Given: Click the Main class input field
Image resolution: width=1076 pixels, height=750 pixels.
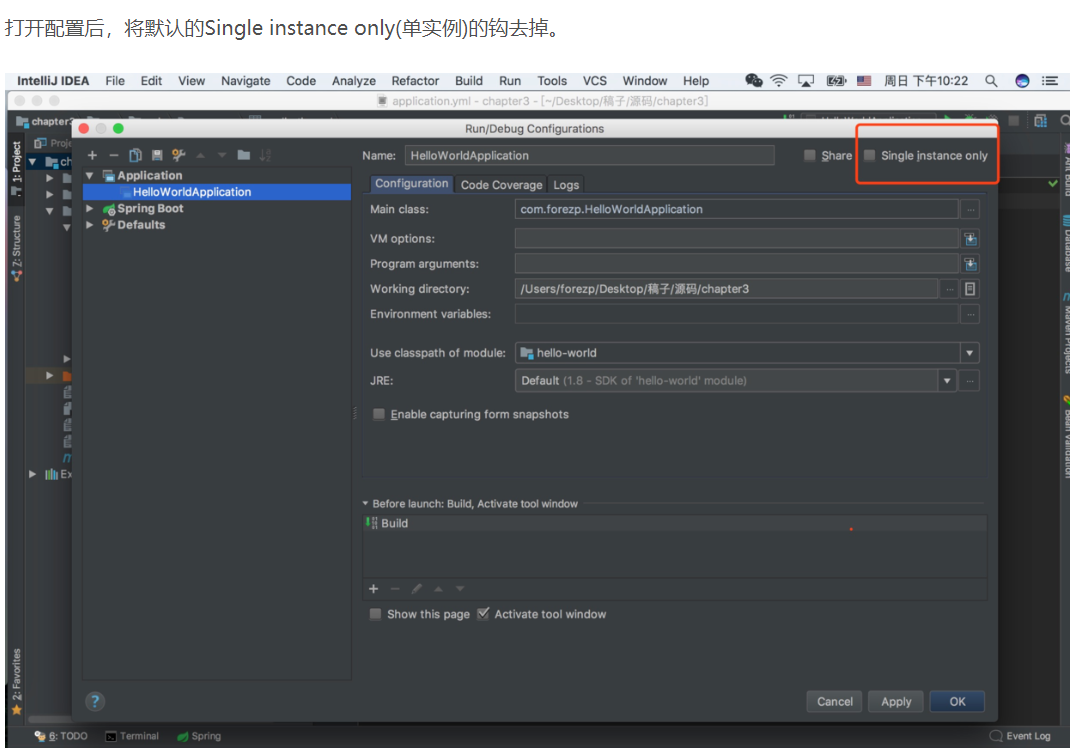Looking at the screenshot, I should (736, 209).
